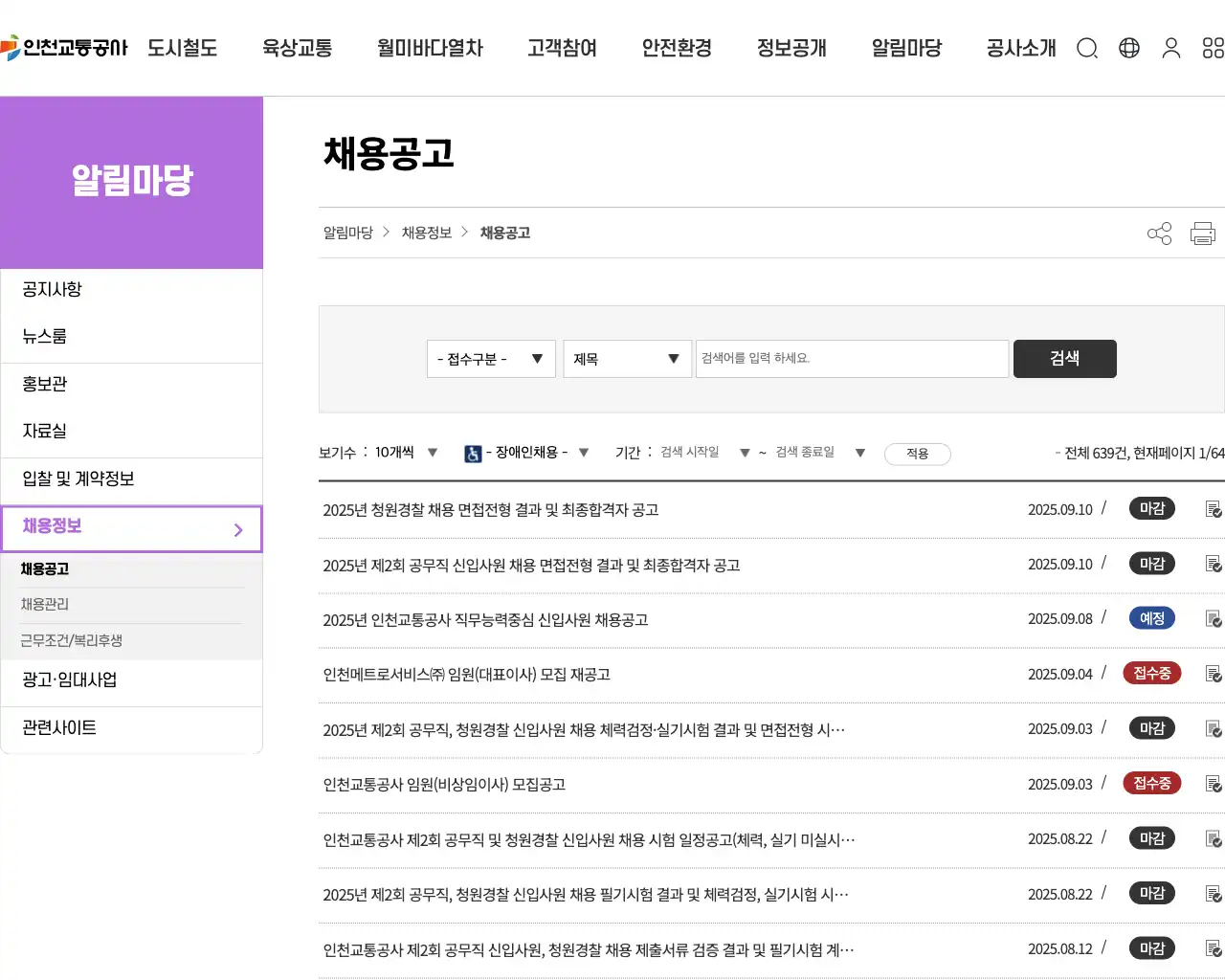Open the 육상교통 top menu
1225x980 pixels.
(x=298, y=48)
